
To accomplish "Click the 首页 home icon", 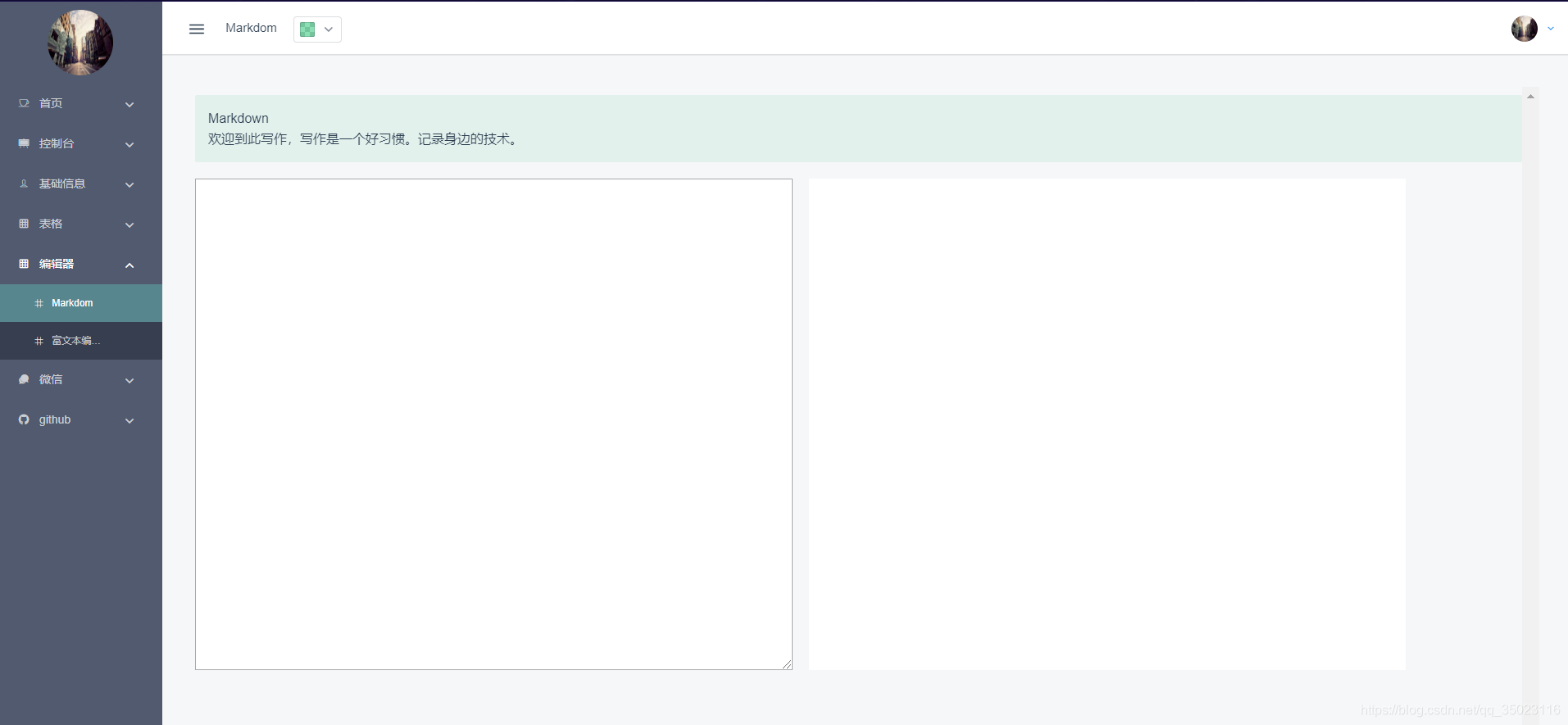I will click(x=24, y=103).
